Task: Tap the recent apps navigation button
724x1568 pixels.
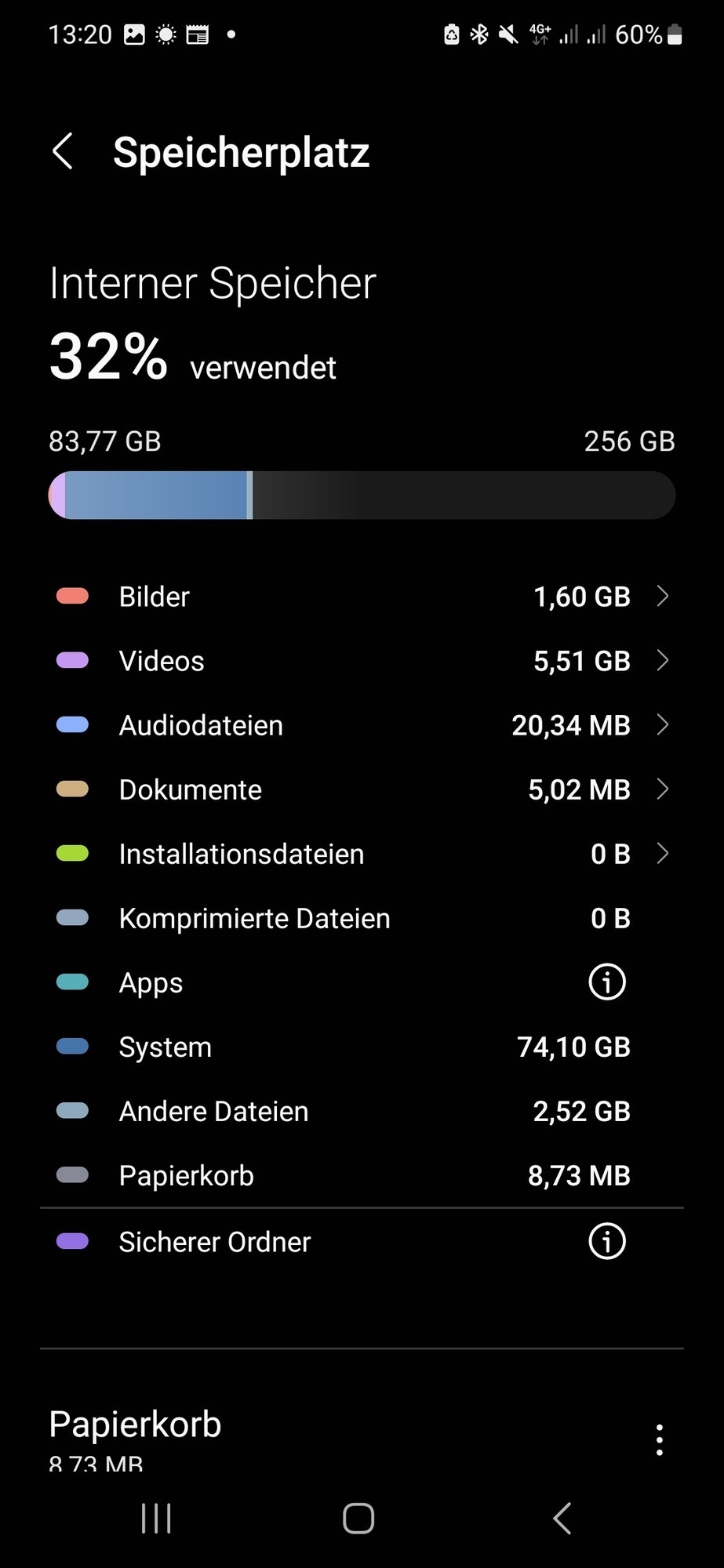Action: click(x=156, y=1519)
